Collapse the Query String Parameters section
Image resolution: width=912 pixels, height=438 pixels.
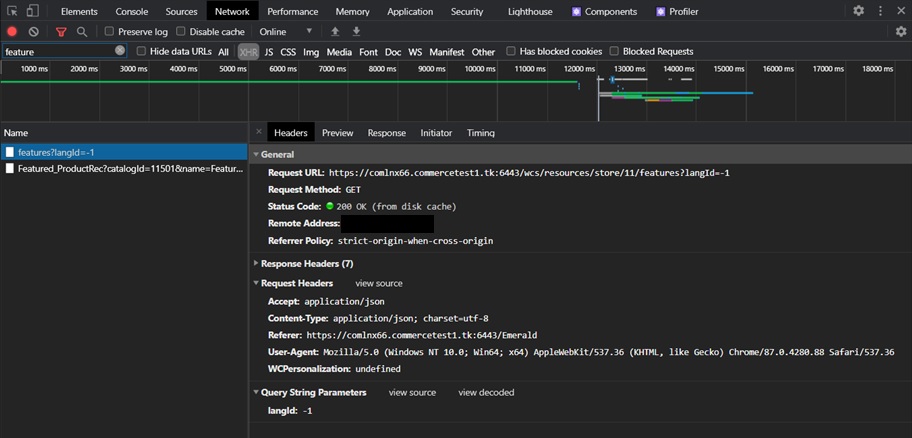click(313, 393)
